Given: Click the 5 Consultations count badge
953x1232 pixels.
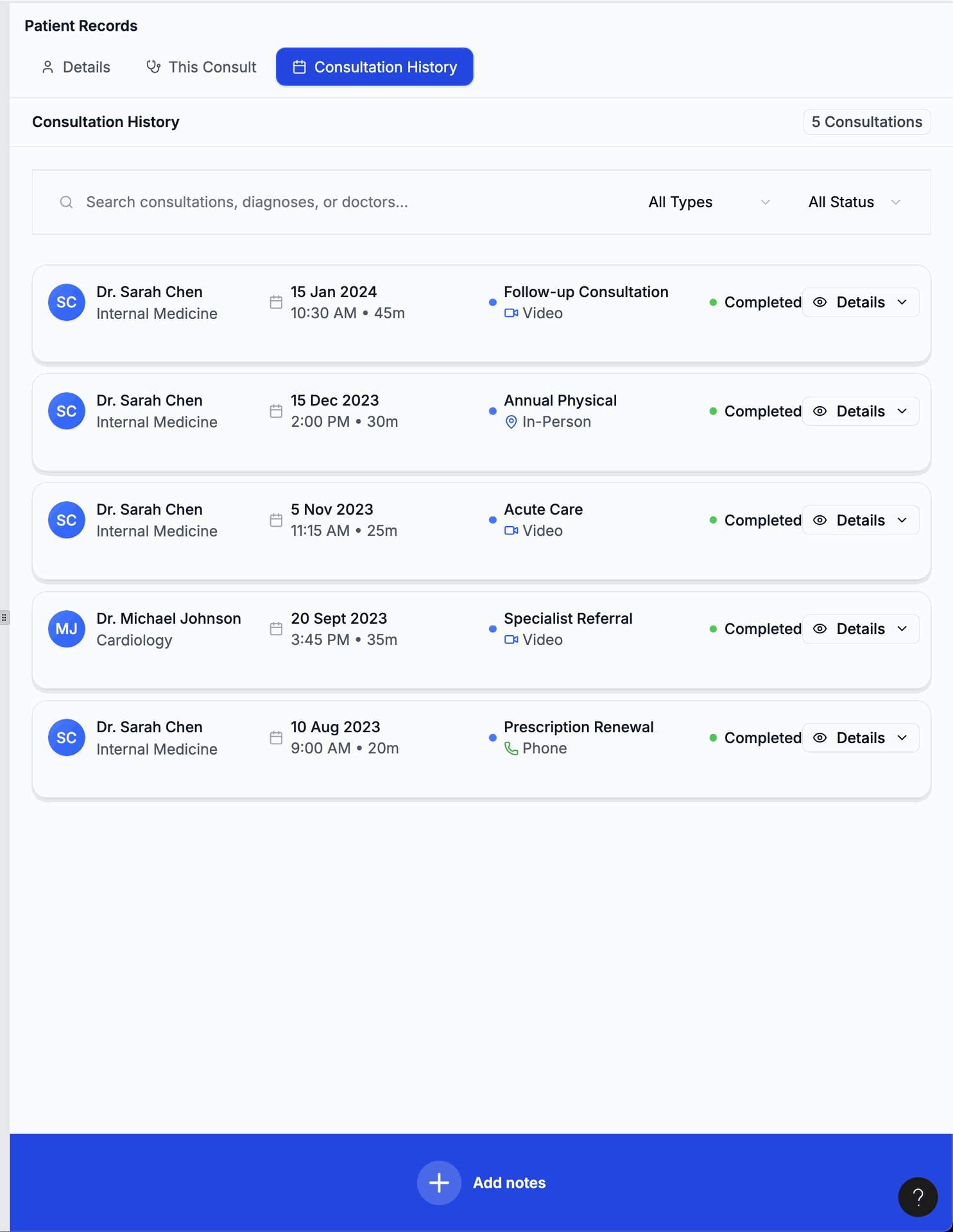Looking at the screenshot, I should pyautogui.click(x=866, y=122).
